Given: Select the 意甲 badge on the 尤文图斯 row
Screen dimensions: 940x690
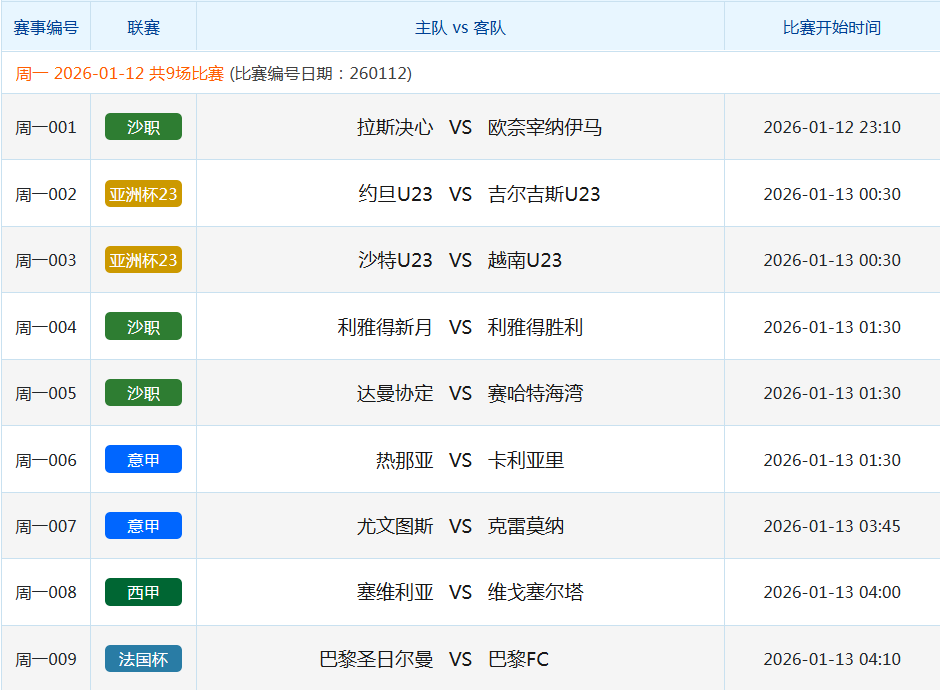Looking at the screenshot, I should [143, 525].
